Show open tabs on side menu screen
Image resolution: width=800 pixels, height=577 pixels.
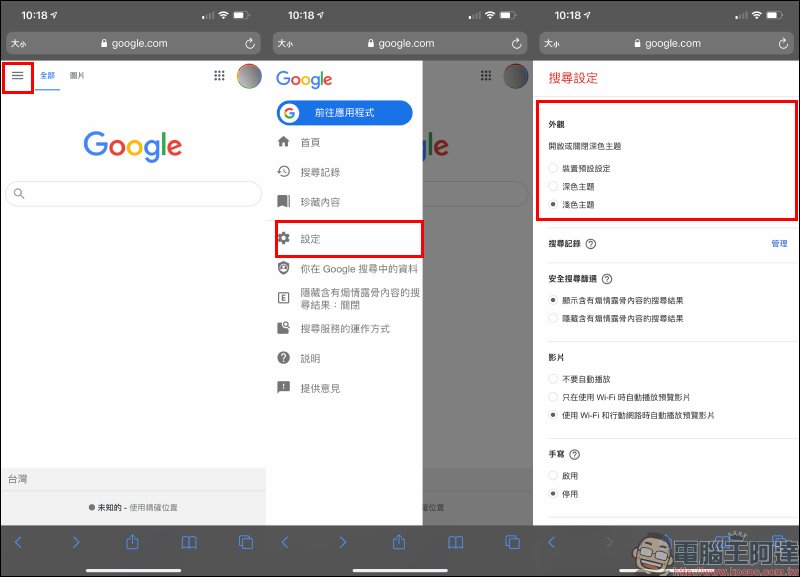pos(513,542)
